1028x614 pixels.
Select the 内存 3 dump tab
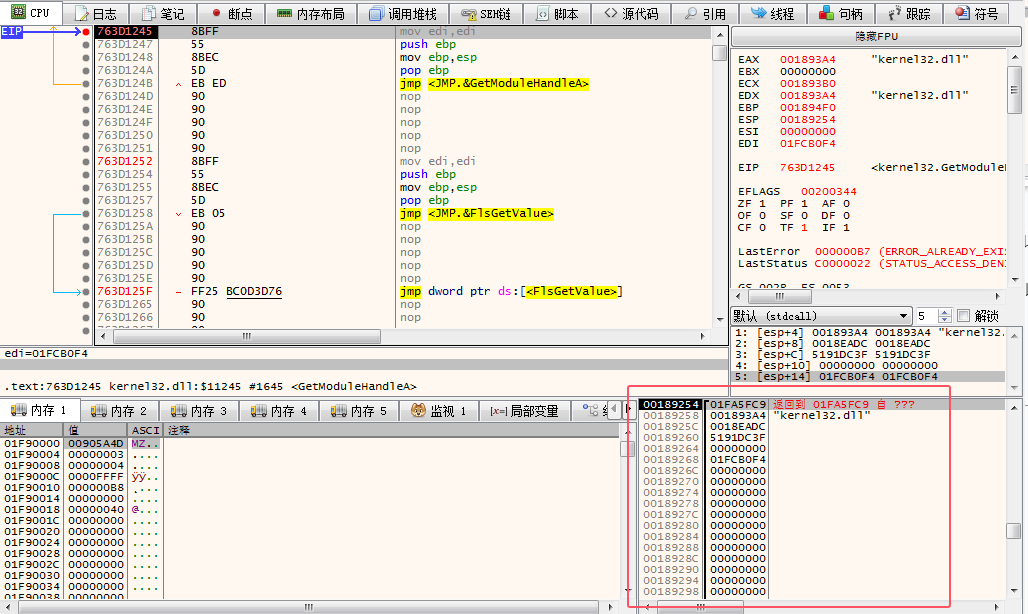(199, 411)
